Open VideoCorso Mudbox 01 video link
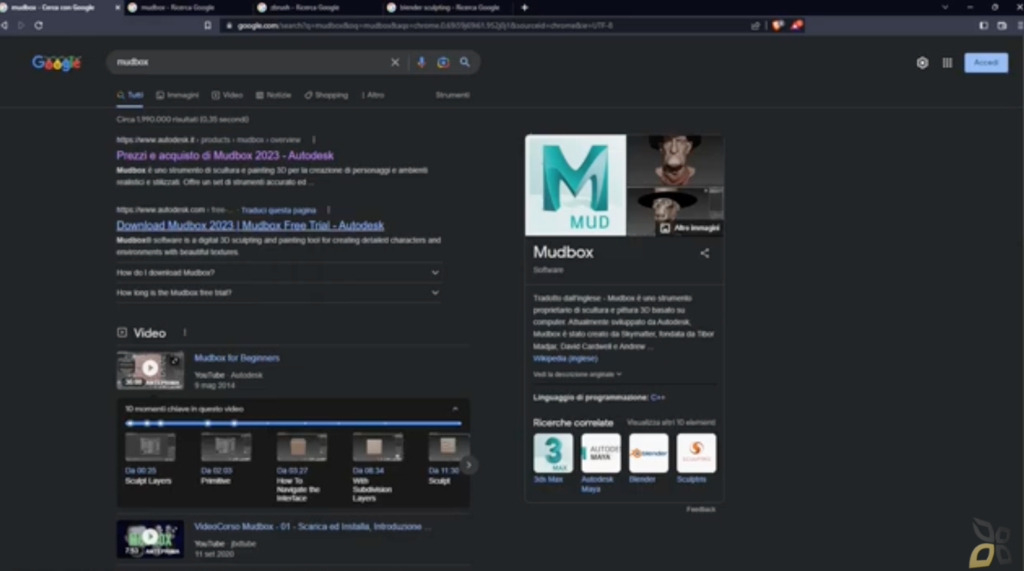1024x571 pixels. tap(313, 527)
